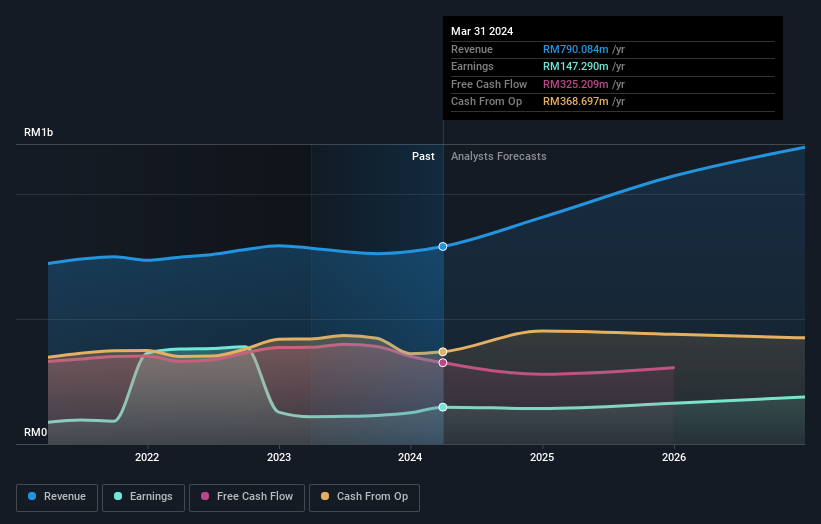Viewport: 821px width, 524px height.
Task: Click the Analysts Forecasts label
Action: coord(499,156)
